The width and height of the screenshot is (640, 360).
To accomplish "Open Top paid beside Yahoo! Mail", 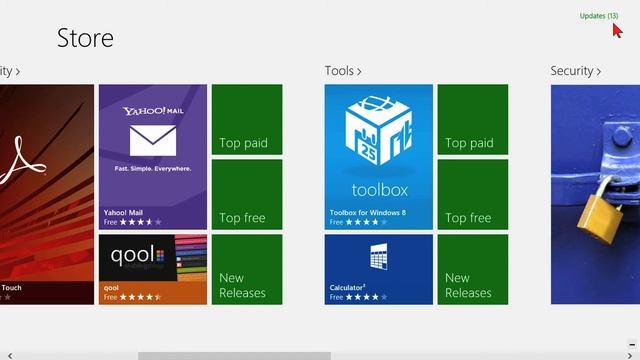I will (247, 120).
